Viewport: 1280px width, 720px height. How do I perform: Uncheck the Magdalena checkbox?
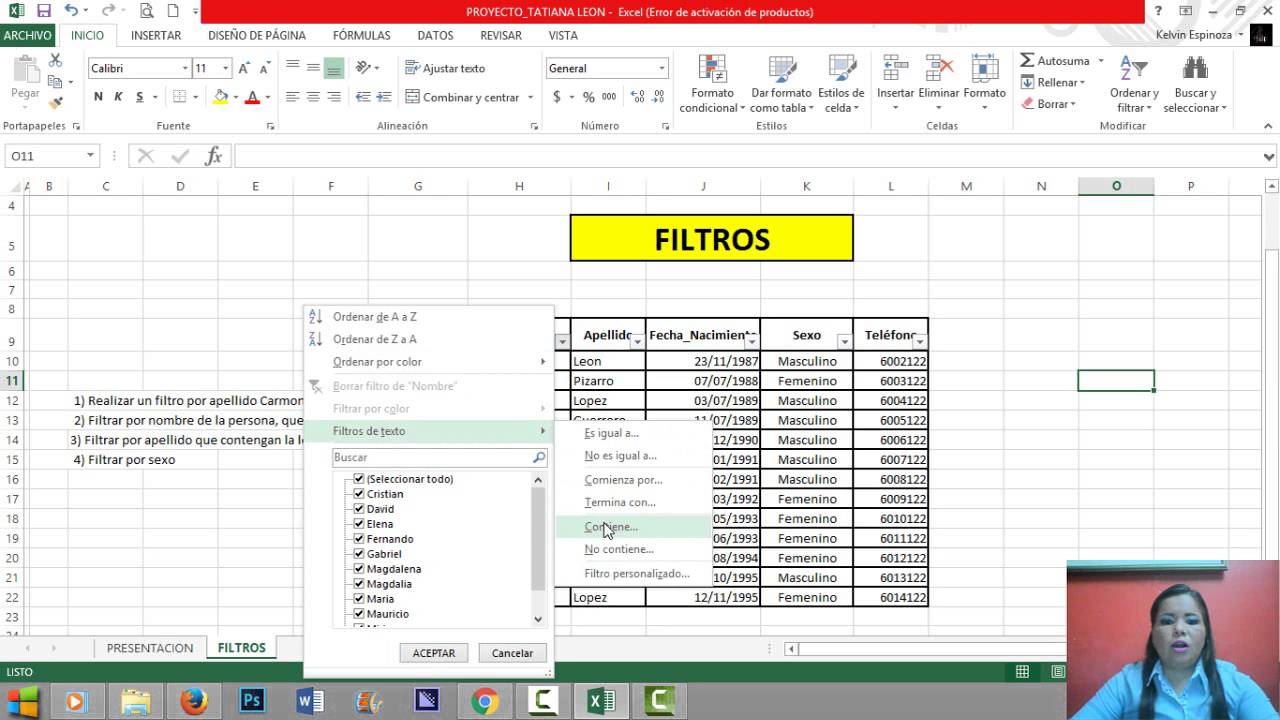(x=359, y=569)
